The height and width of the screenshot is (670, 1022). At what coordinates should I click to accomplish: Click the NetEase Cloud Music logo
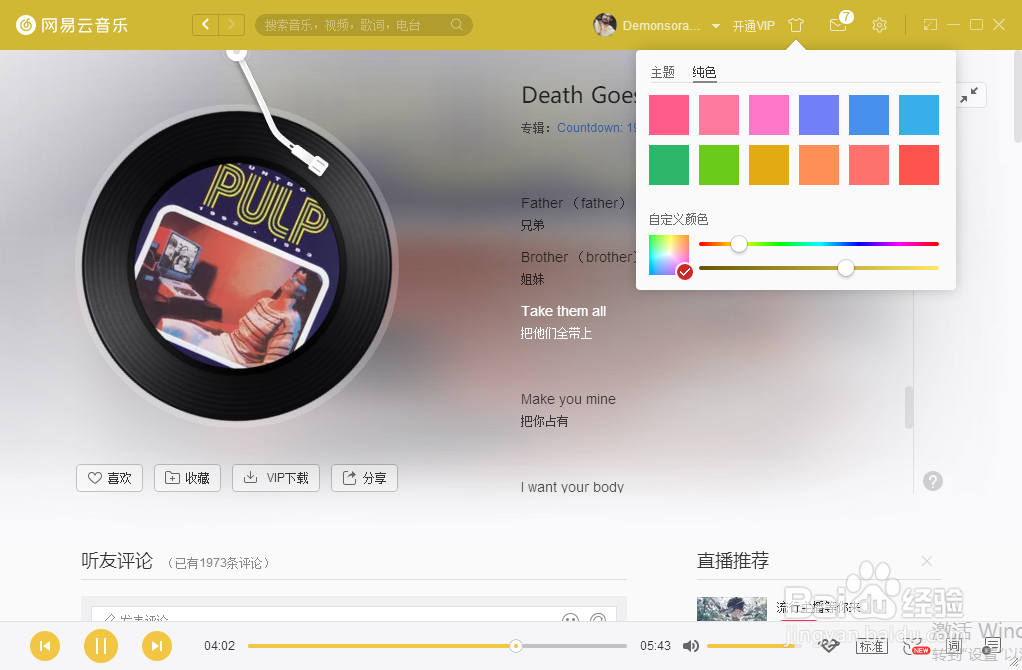click(72, 25)
